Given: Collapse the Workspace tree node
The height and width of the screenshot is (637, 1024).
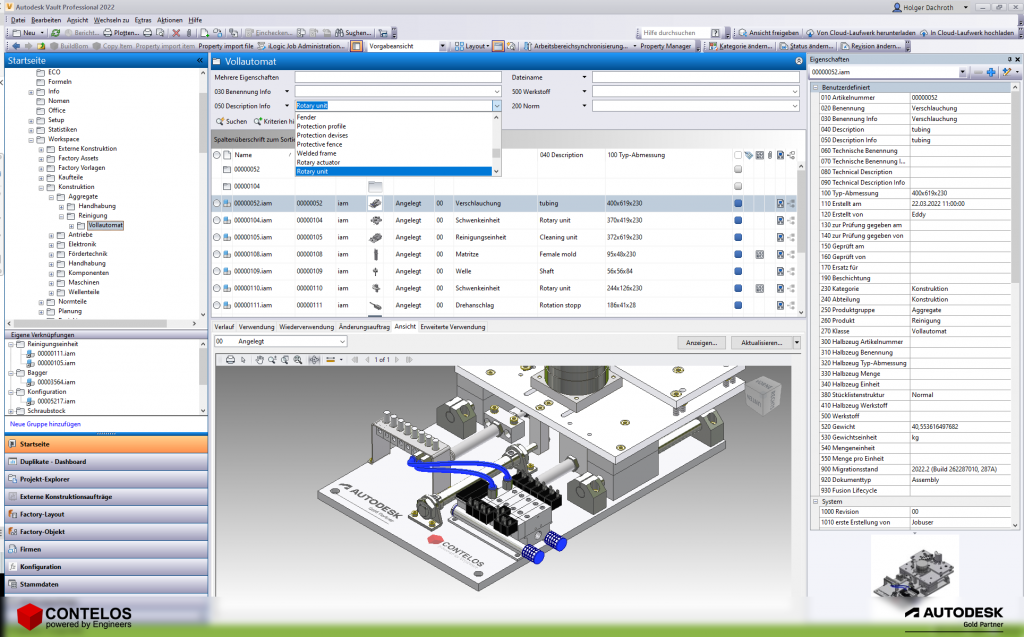Looking at the screenshot, I should pyautogui.click(x=31, y=140).
